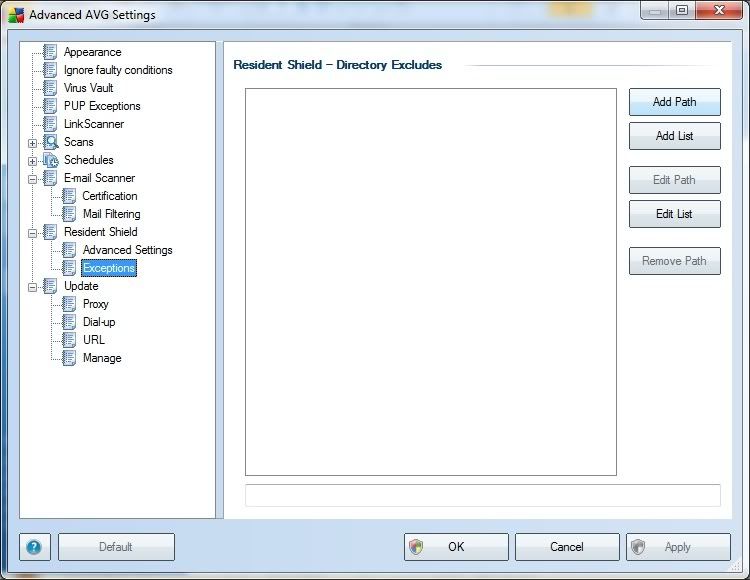Click the Certification notebook icon
The height and width of the screenshot is (580, 750).
point(69,196)
